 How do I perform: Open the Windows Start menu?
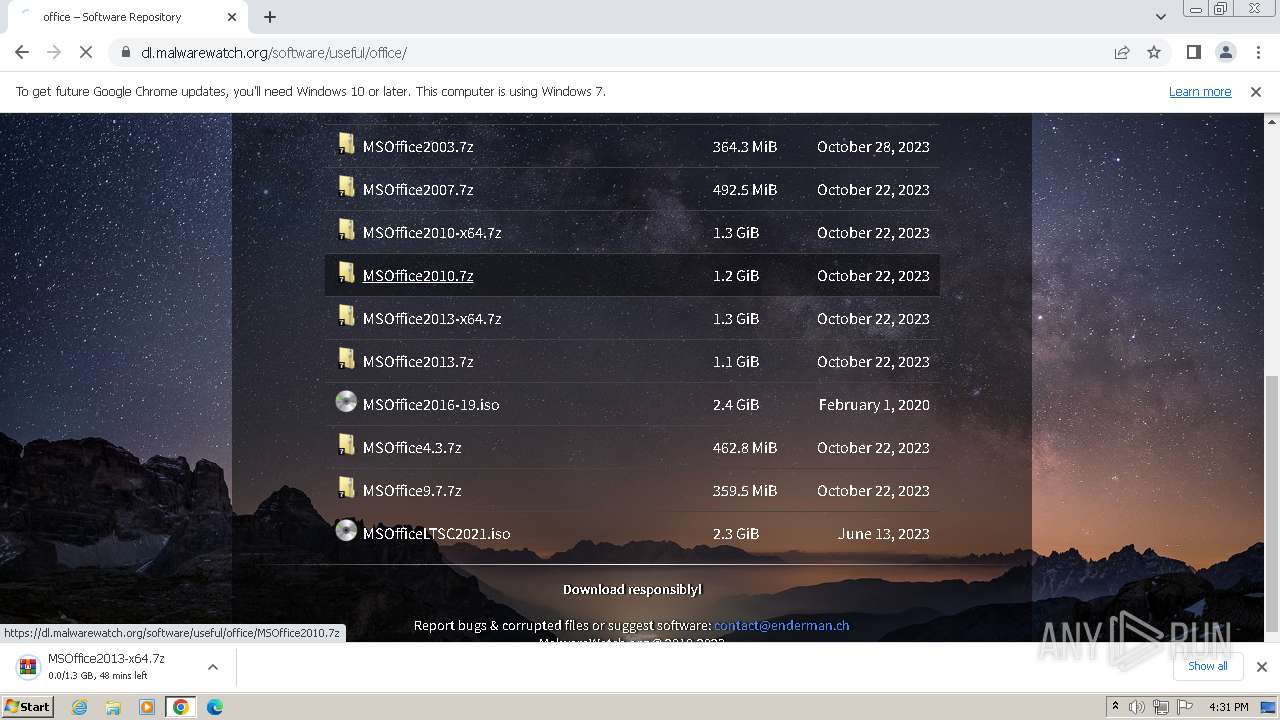[x=28, y=707]
